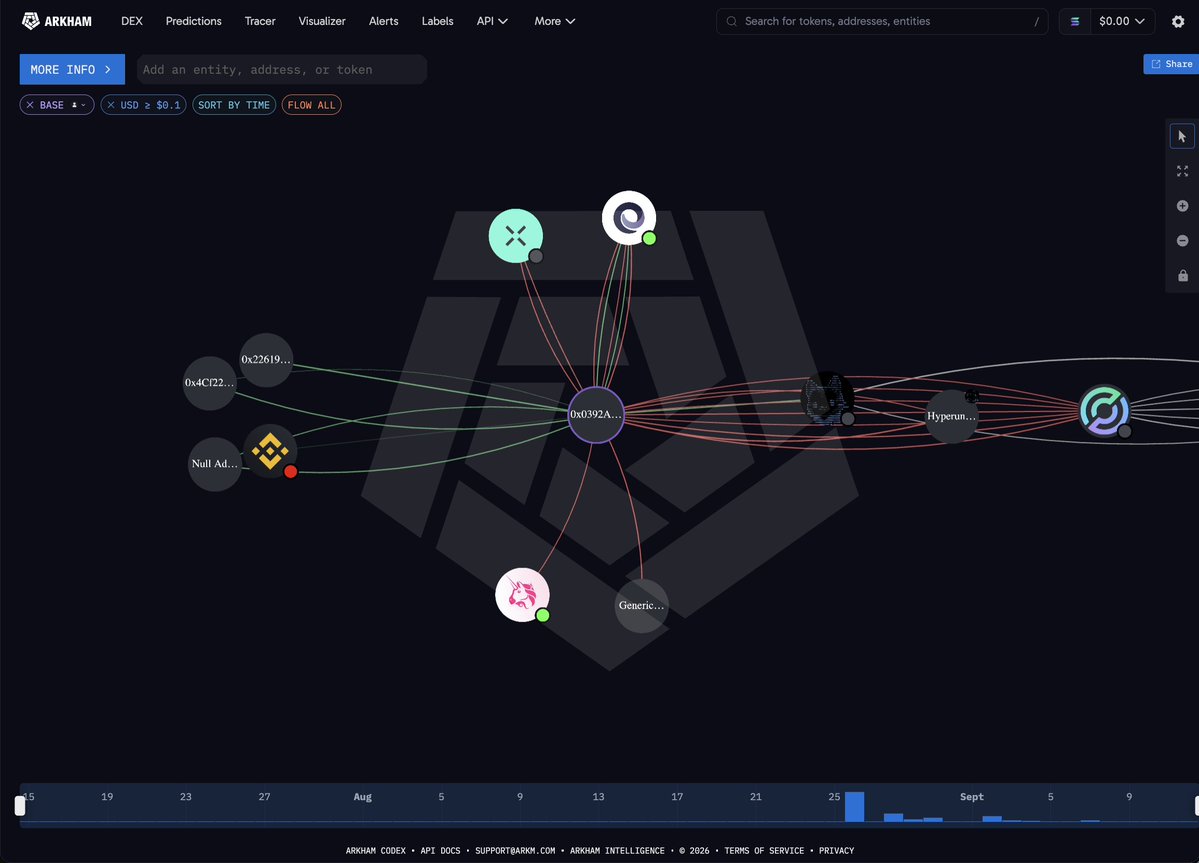Select the dark pixel-art avatar node
Screen dimensions: 1199x863
827,398
